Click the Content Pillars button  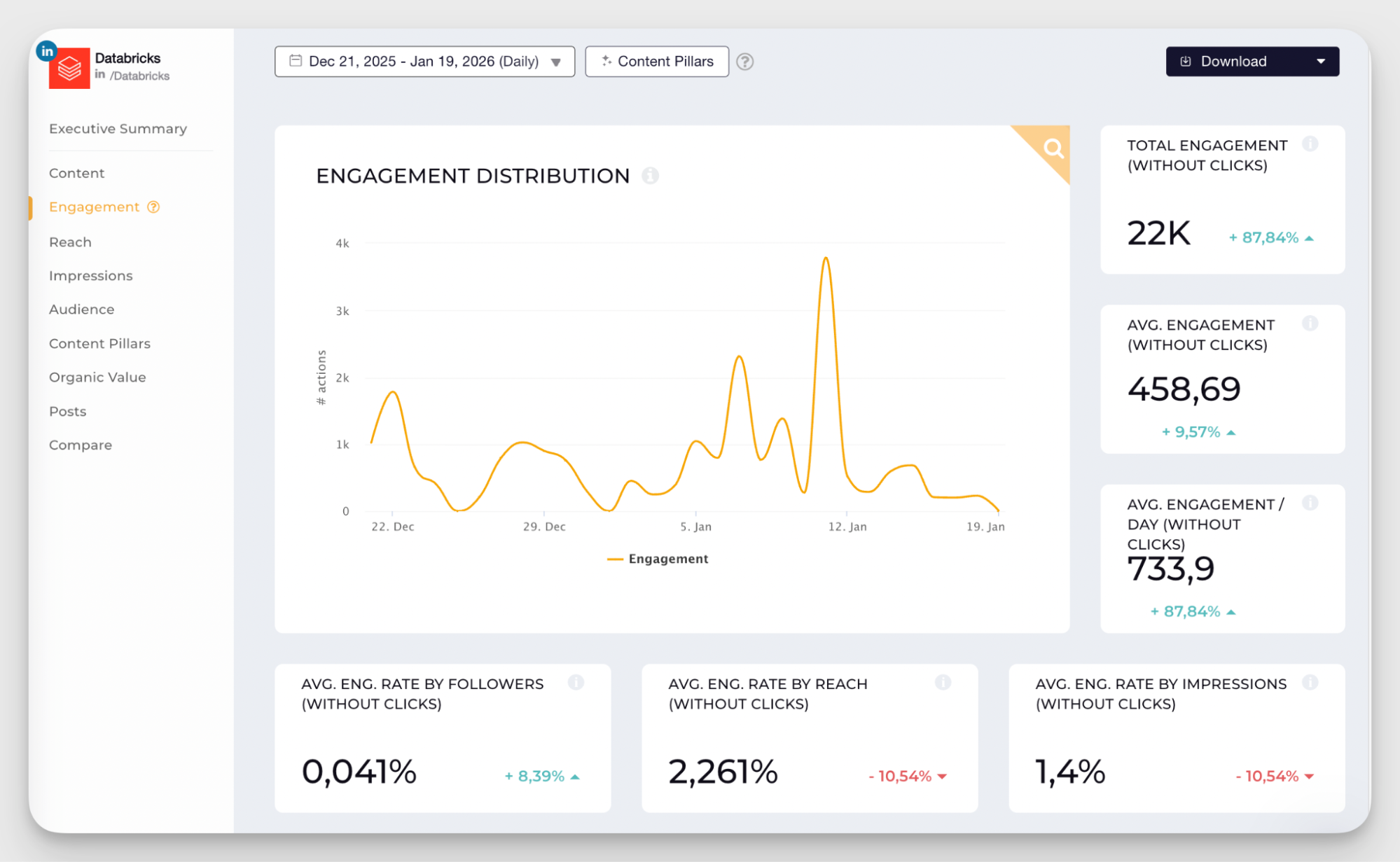(656, 61)
